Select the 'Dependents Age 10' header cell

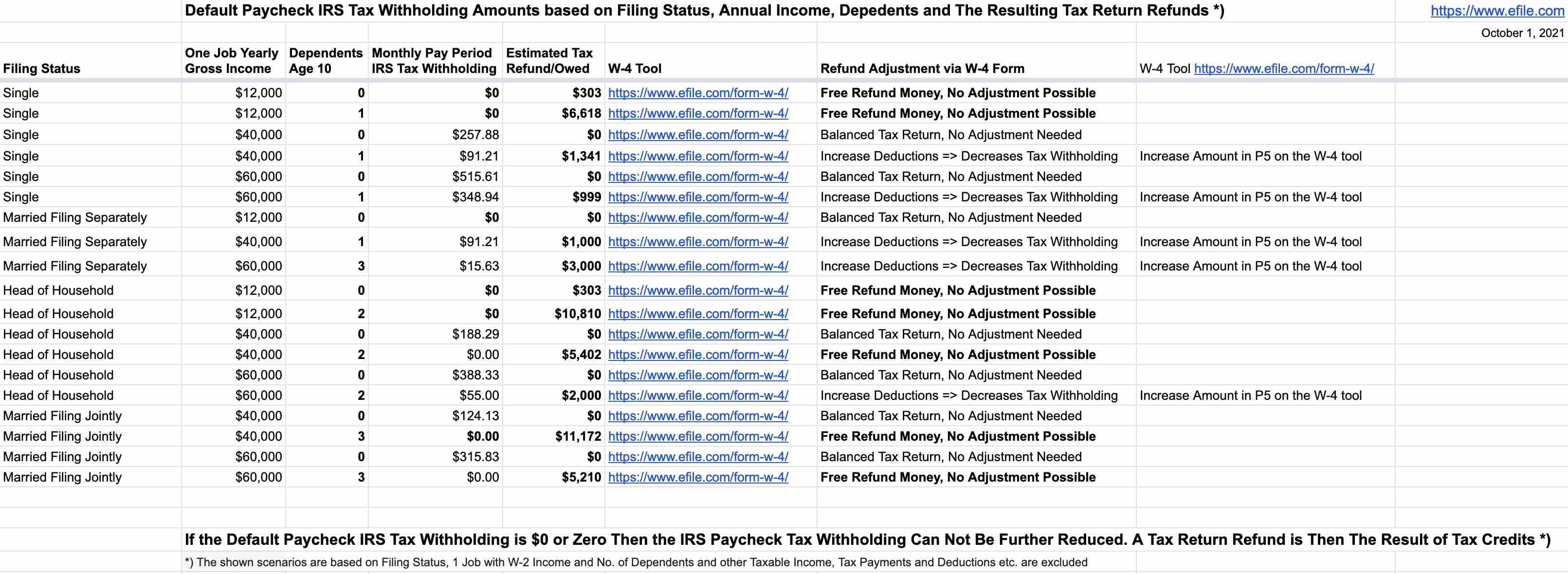(x=326, y=61)
